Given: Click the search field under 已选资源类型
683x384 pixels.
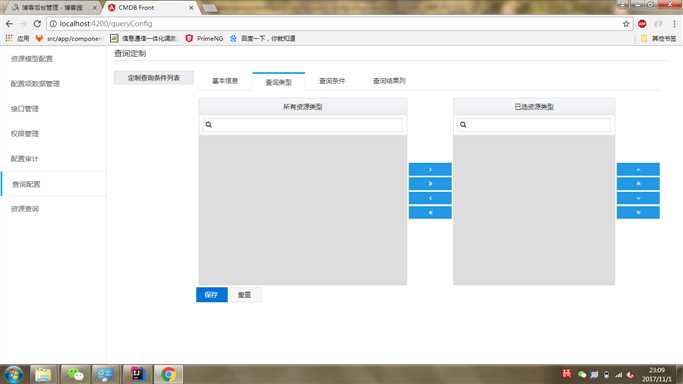Looking at the screenshot, I should click(534, 125).
